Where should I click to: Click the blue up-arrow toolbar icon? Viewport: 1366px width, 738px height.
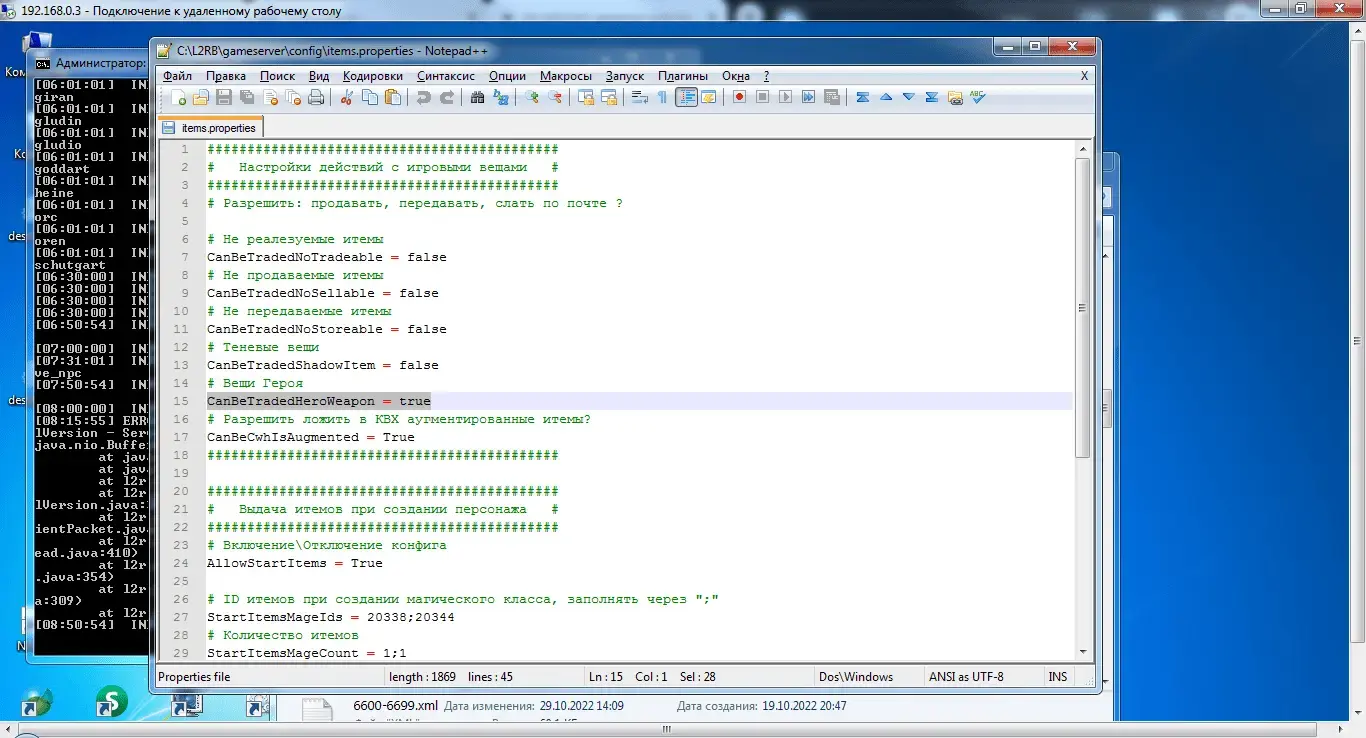tap(886, 97)
